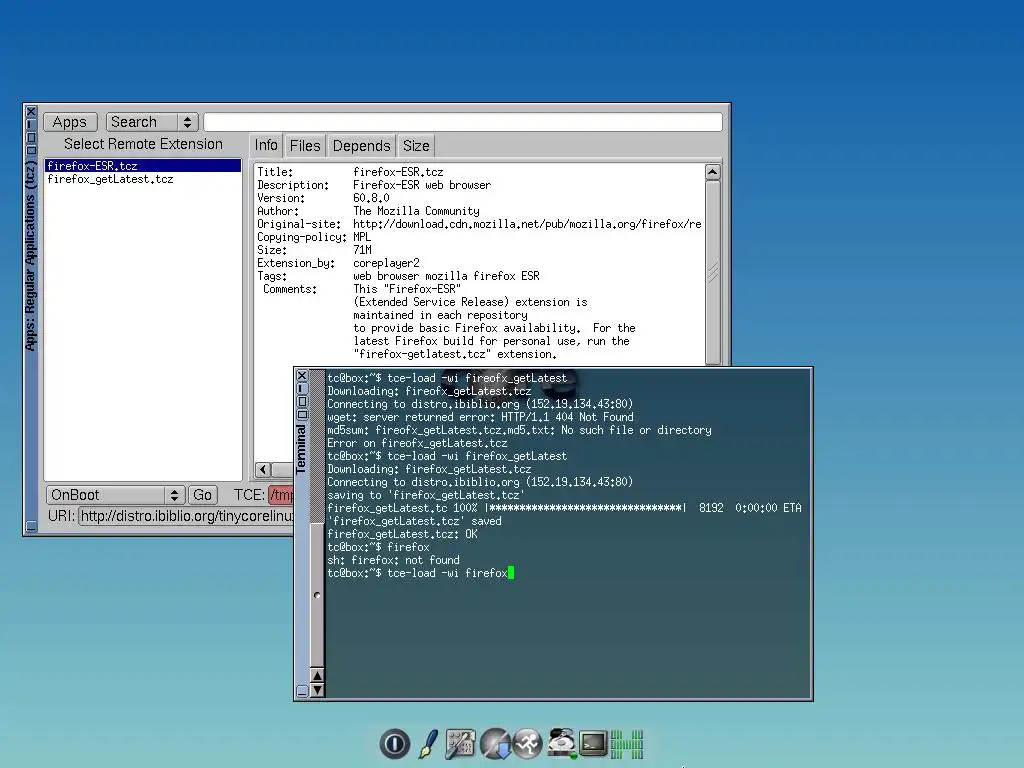
Task: Open the green system monitor dock icon
Action: 627,744
